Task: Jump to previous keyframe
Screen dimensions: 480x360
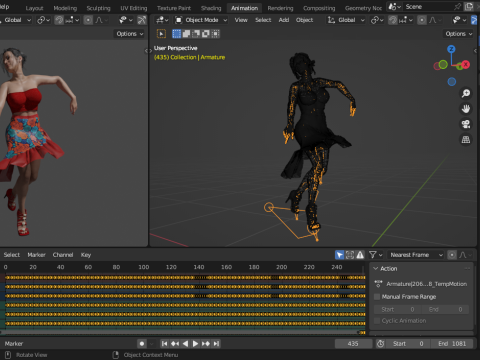Action: (175, 344)
